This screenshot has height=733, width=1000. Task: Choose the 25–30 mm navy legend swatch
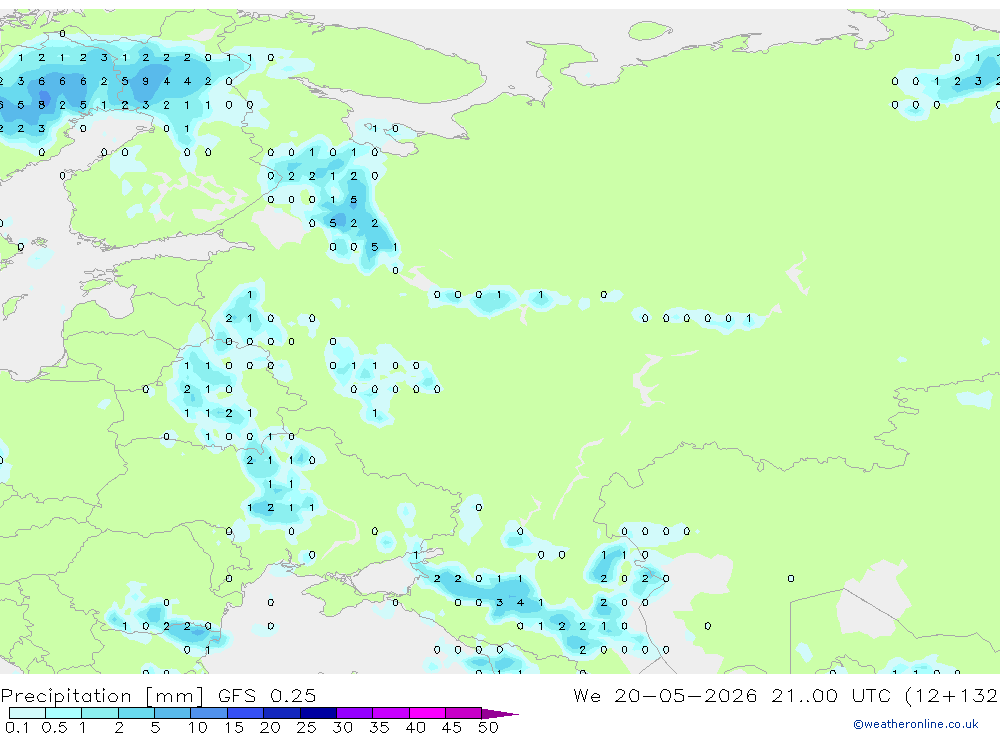(318, 713)
